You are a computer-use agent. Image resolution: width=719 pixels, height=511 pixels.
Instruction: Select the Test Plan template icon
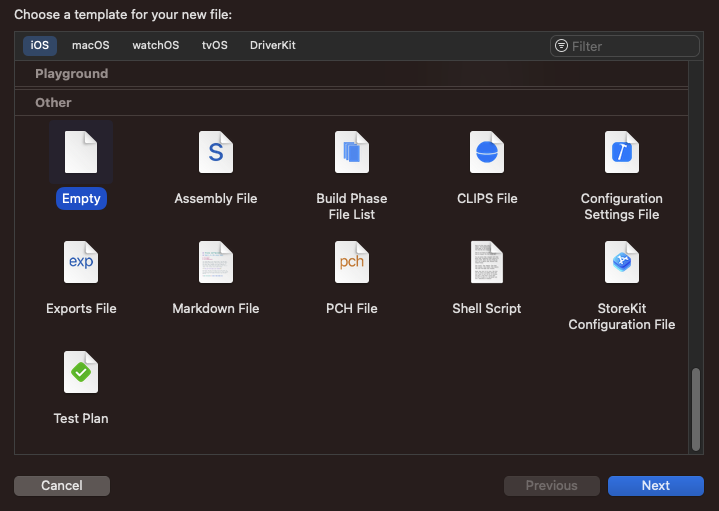[81, 372]
